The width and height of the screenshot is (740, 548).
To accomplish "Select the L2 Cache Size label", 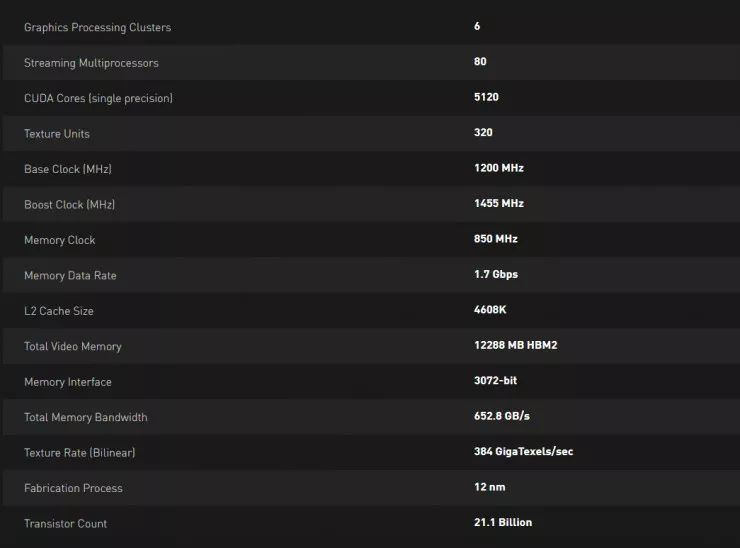I will (59, 311).
